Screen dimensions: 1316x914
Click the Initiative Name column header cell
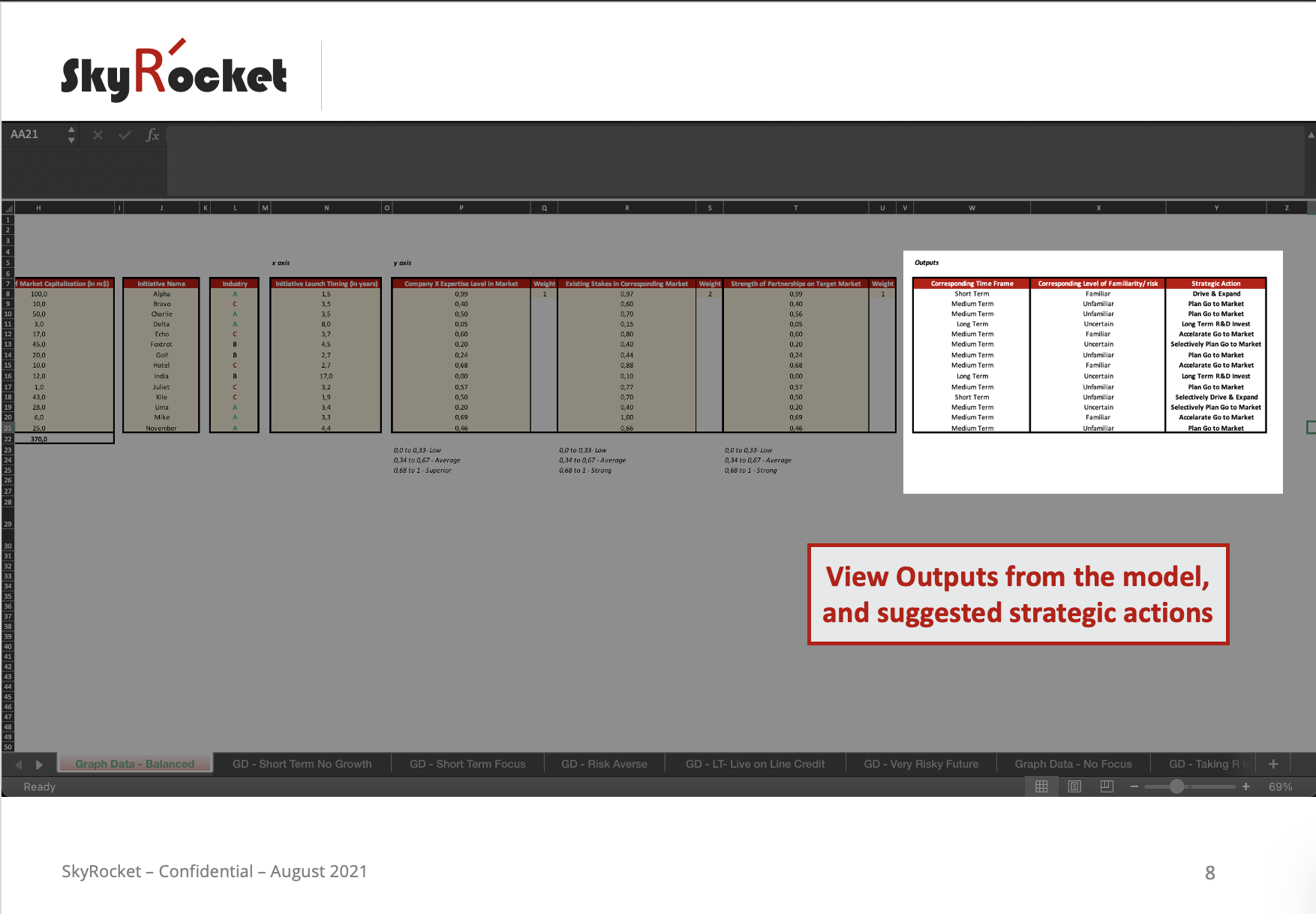point(161,284)
